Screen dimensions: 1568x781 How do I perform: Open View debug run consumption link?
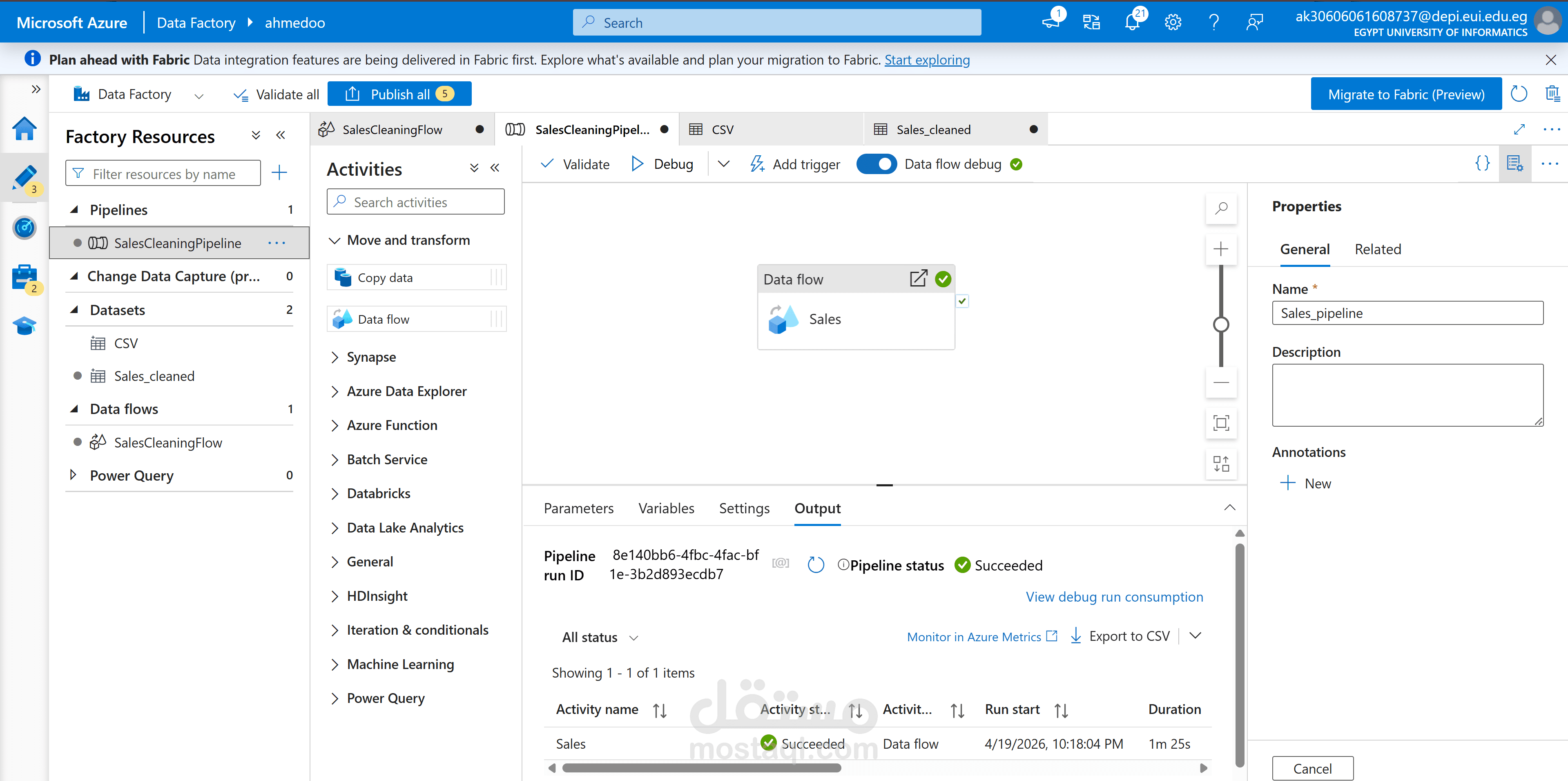[1114, 597]
